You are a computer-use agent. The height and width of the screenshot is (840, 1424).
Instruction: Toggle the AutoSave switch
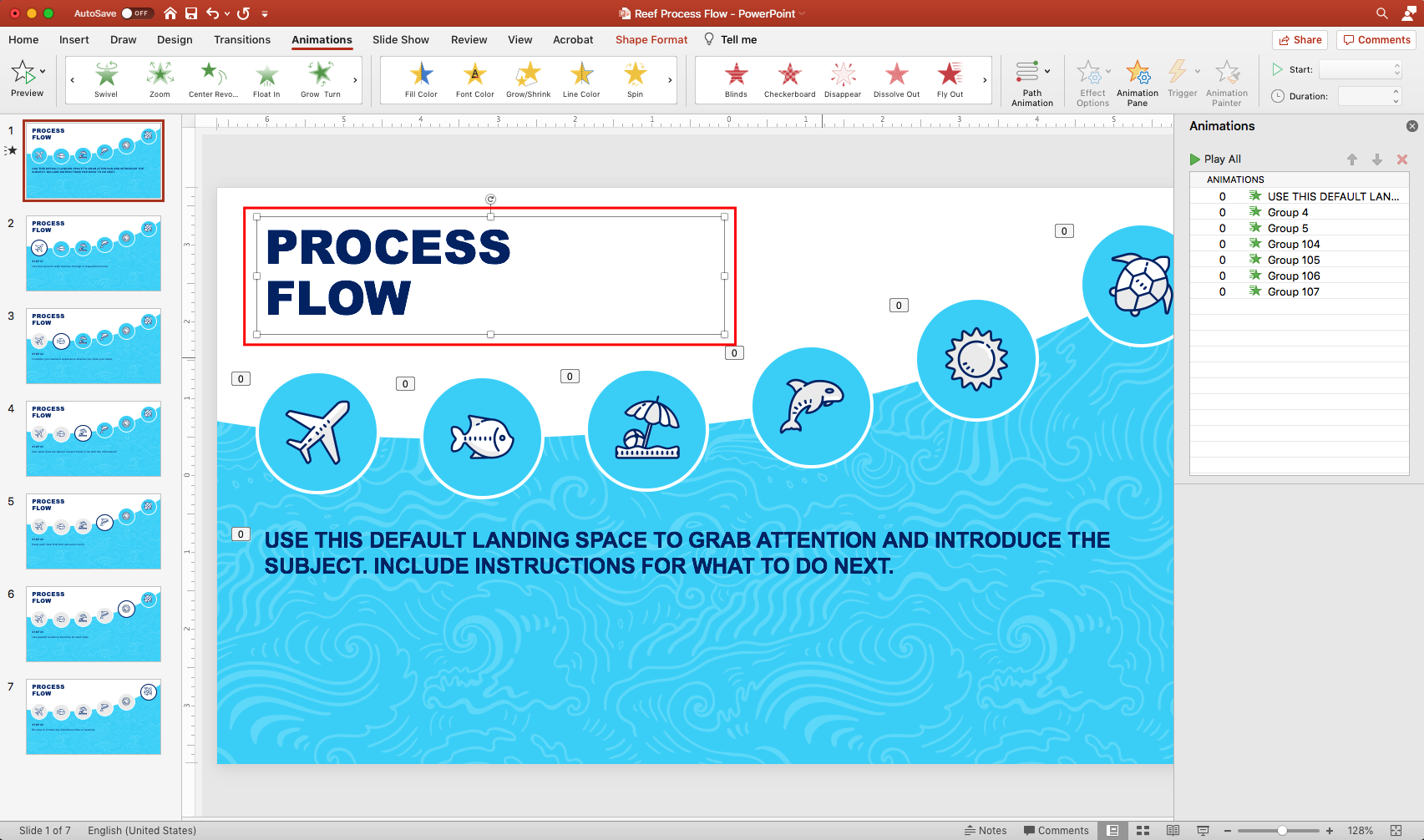(x=135, y=13)
